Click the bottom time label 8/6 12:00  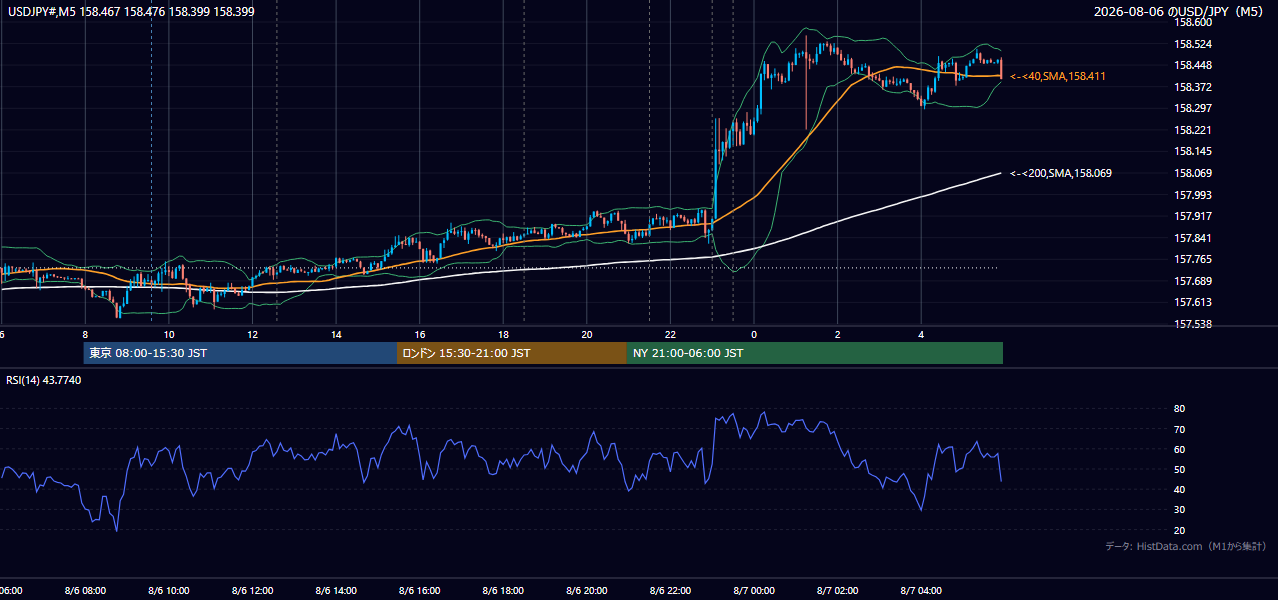[252, 591]
